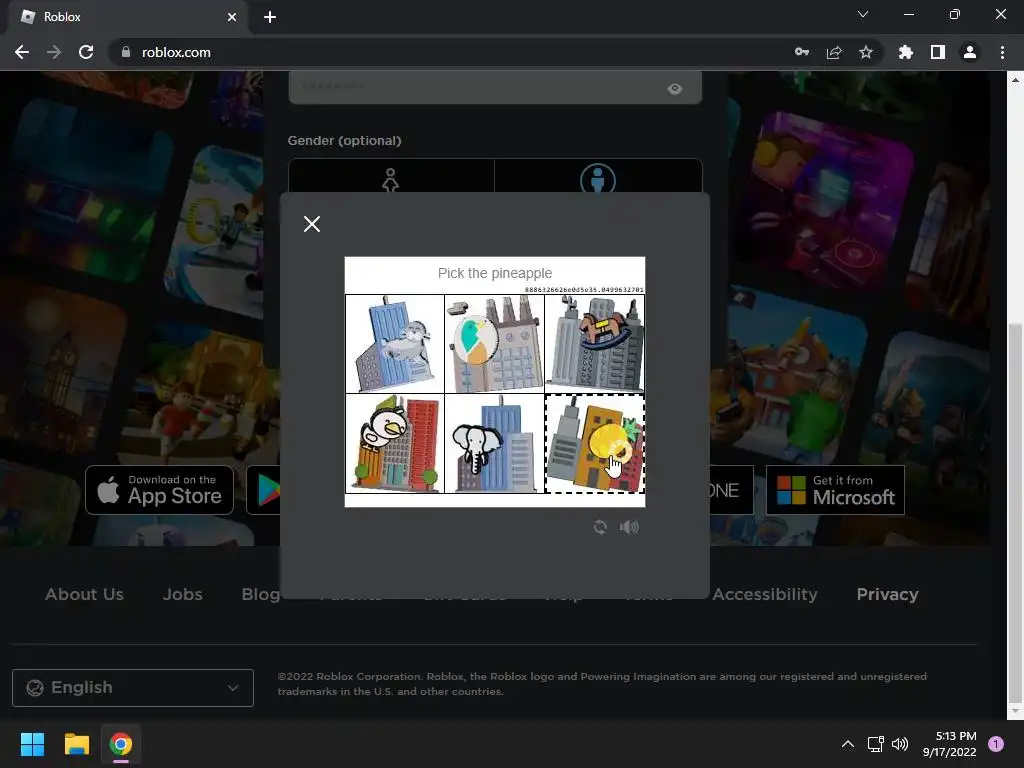Expand the English language dropdown
This screenshot has height=768, width=1024.
(133, 688)
